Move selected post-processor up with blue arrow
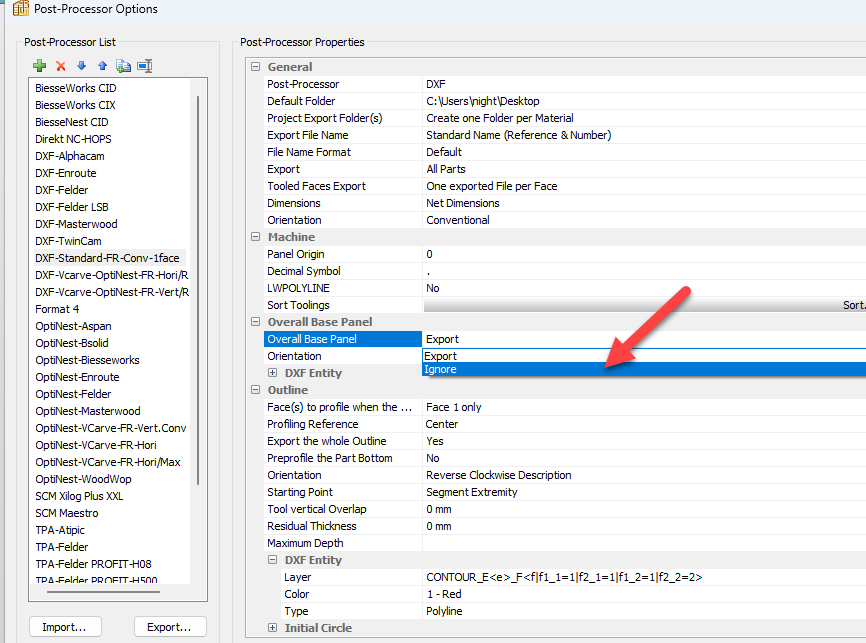The height and width of the screenshot is (643, 866). [102, 66]
